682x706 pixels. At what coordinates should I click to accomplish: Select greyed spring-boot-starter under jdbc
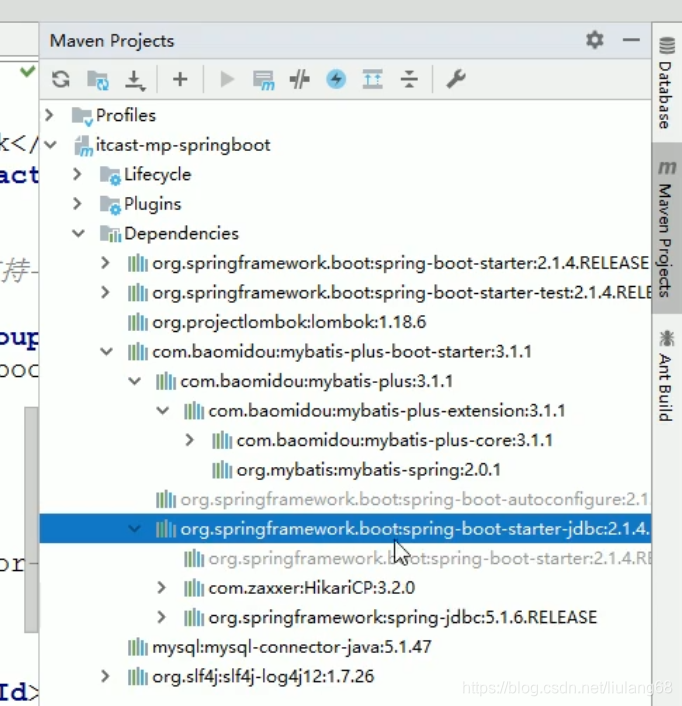pos(429,559)
